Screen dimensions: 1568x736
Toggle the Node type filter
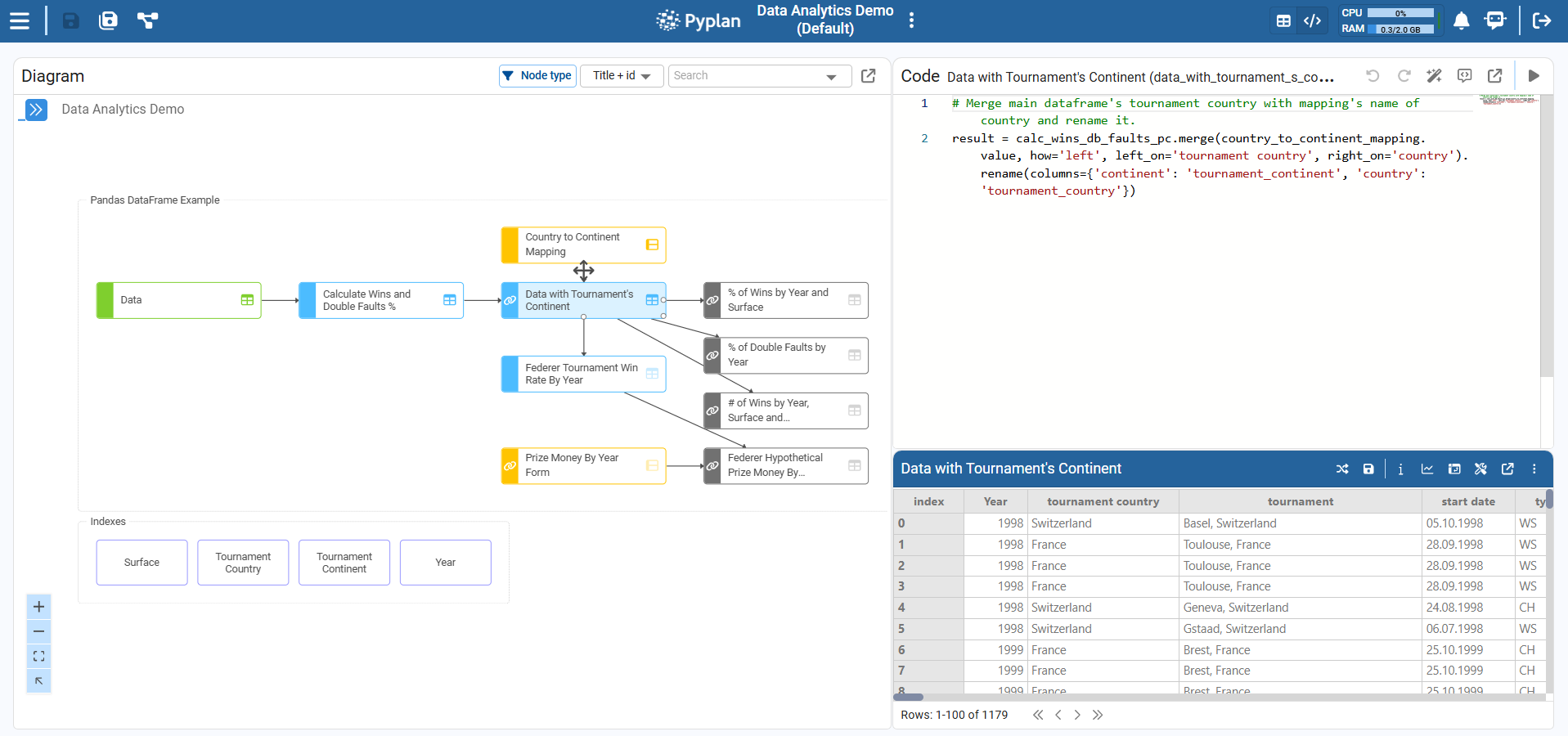[x=537, y=76]
